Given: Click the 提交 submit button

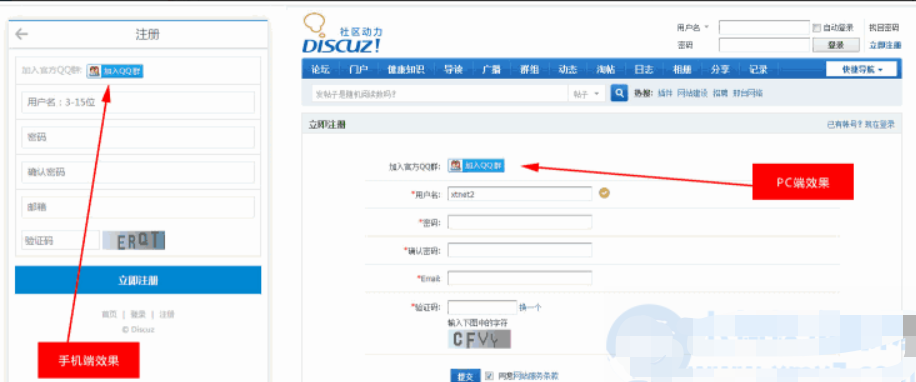Looking at the screenshot, I should (x=465, y=376).
